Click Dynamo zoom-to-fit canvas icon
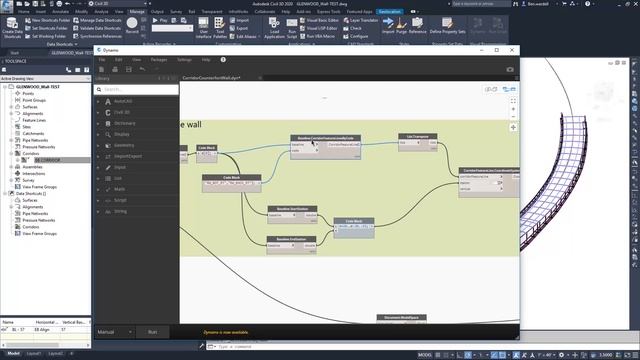Image resolution: width=640 pixels, height=360 pixels. point(513,101)
